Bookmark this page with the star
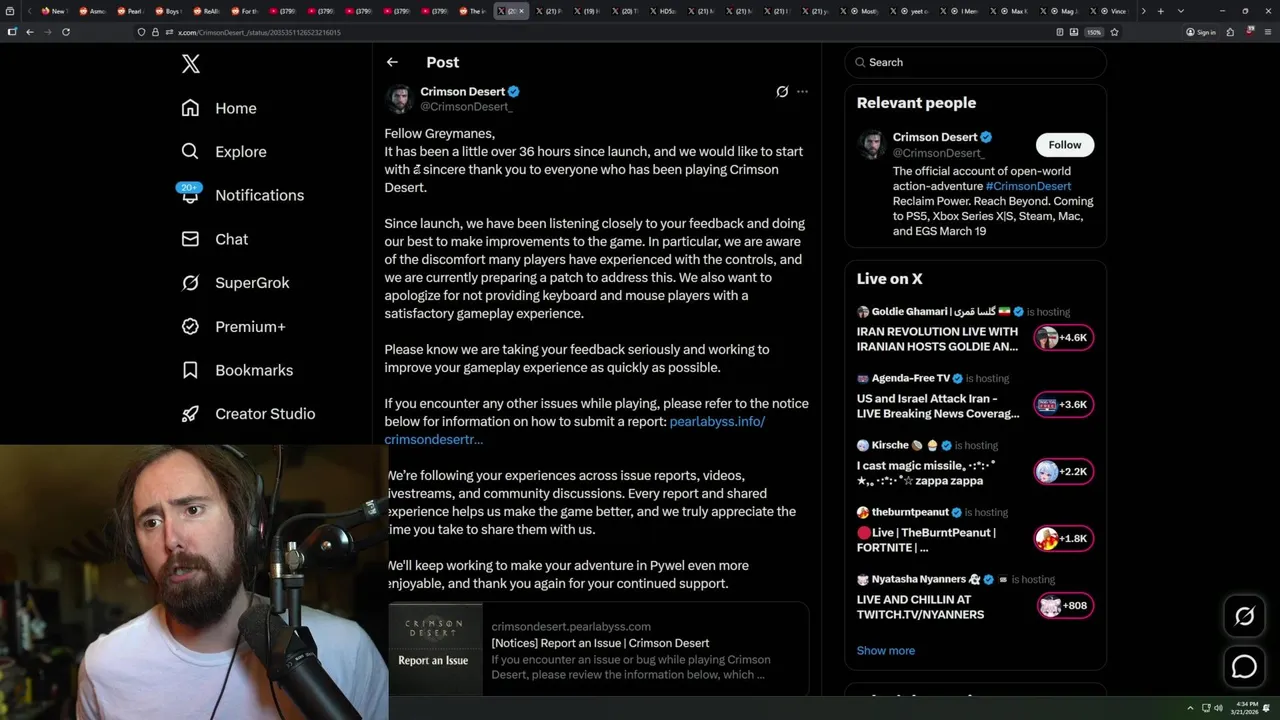 coord(1114,32)
